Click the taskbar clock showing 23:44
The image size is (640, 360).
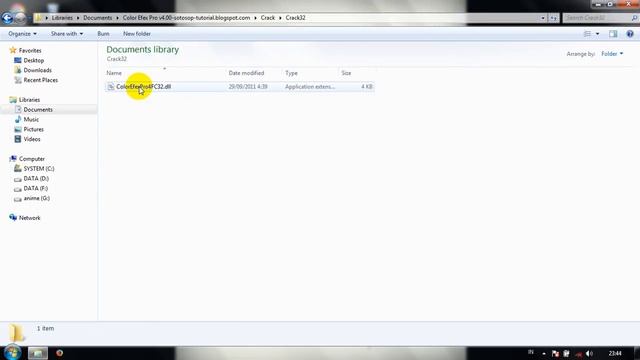pos(615,353)
